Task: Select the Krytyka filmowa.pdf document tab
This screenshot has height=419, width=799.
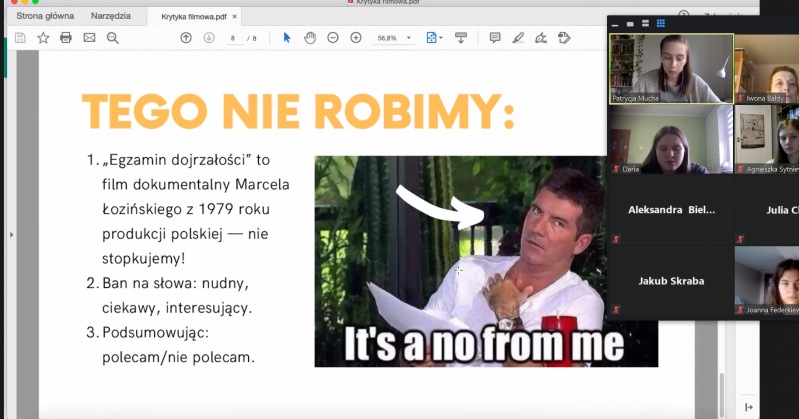Action: 194,16
